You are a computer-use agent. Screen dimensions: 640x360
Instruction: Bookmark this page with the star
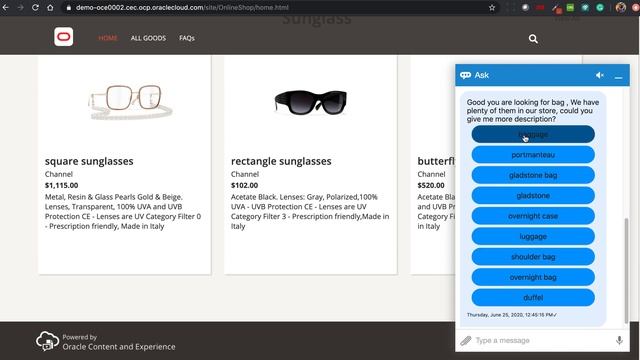(492, 7)
